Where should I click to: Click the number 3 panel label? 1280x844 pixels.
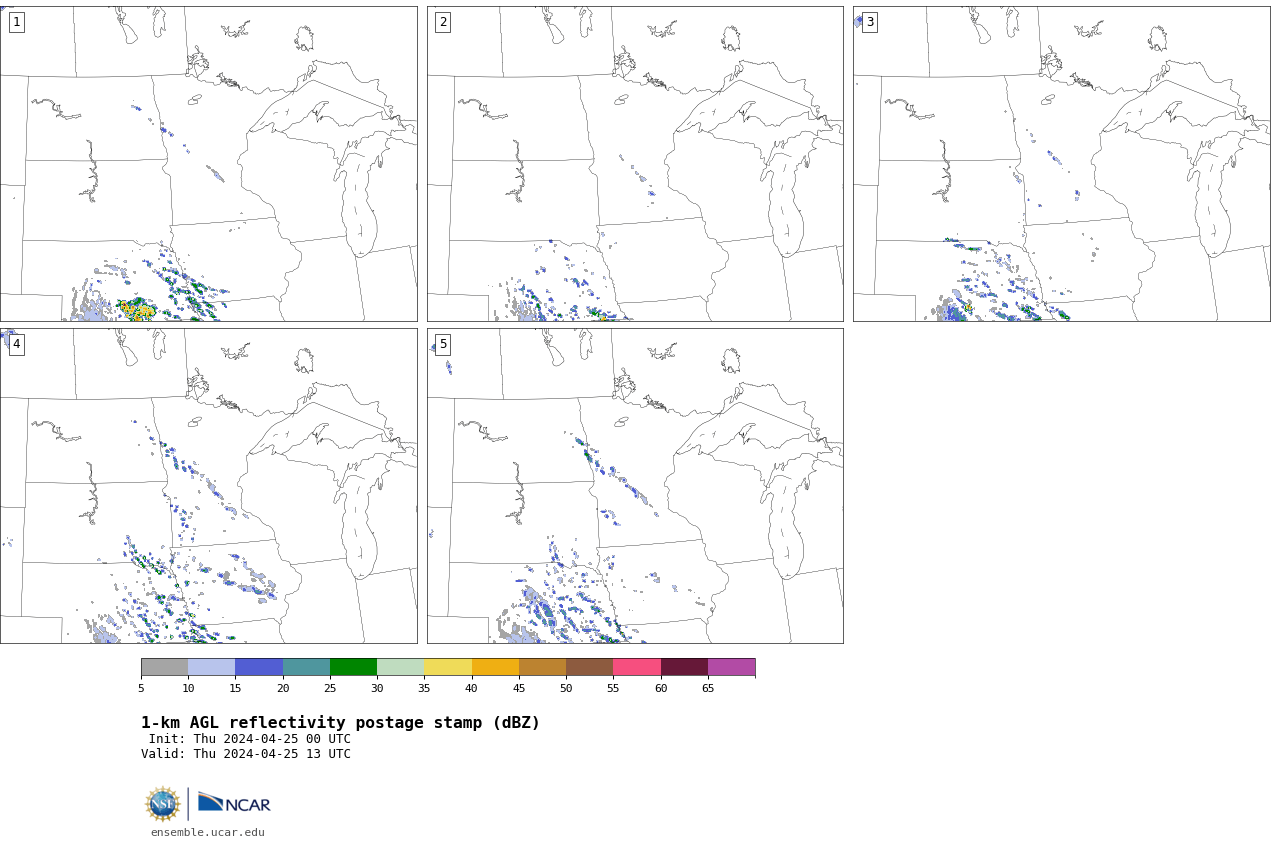[x=869, y=22]
